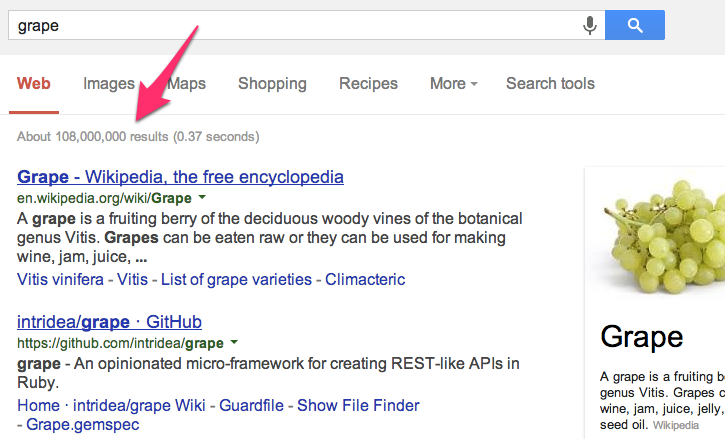Image resolution: width=725 pixels, height=439 pixels.
Task: Open Search tools options
Action: (550, 84)
